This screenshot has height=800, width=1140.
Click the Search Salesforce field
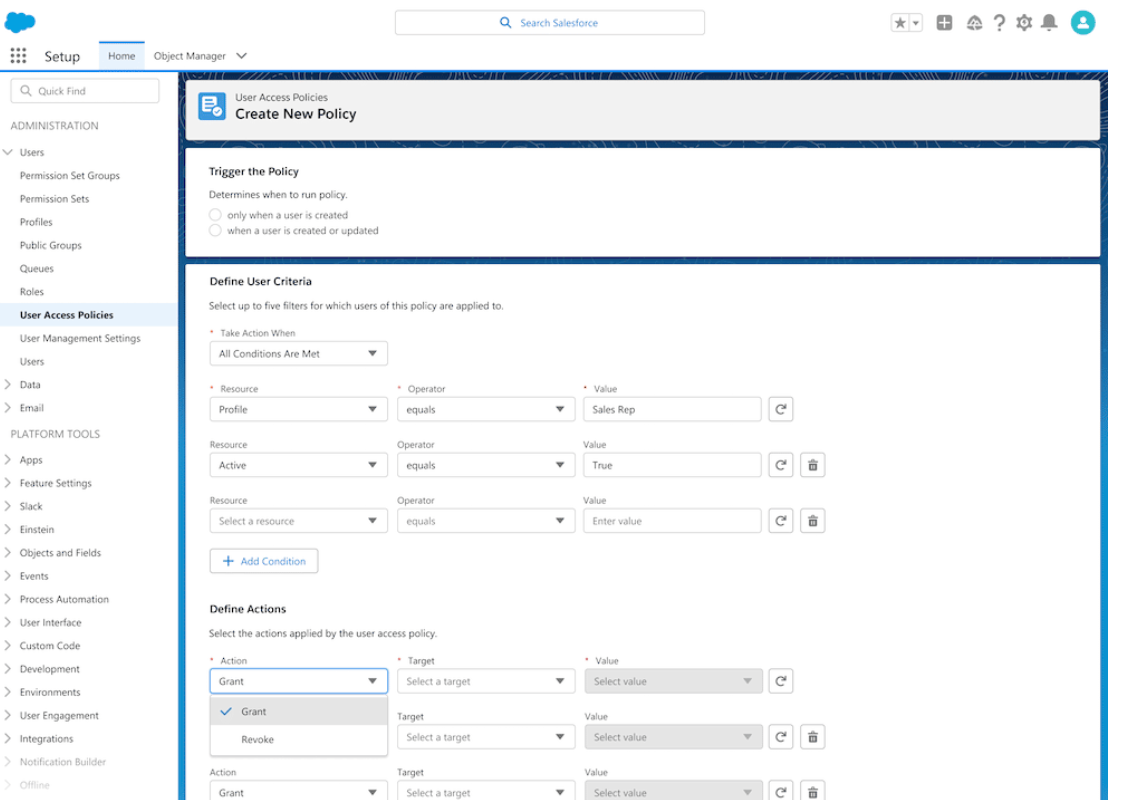(x=550, y=23)
